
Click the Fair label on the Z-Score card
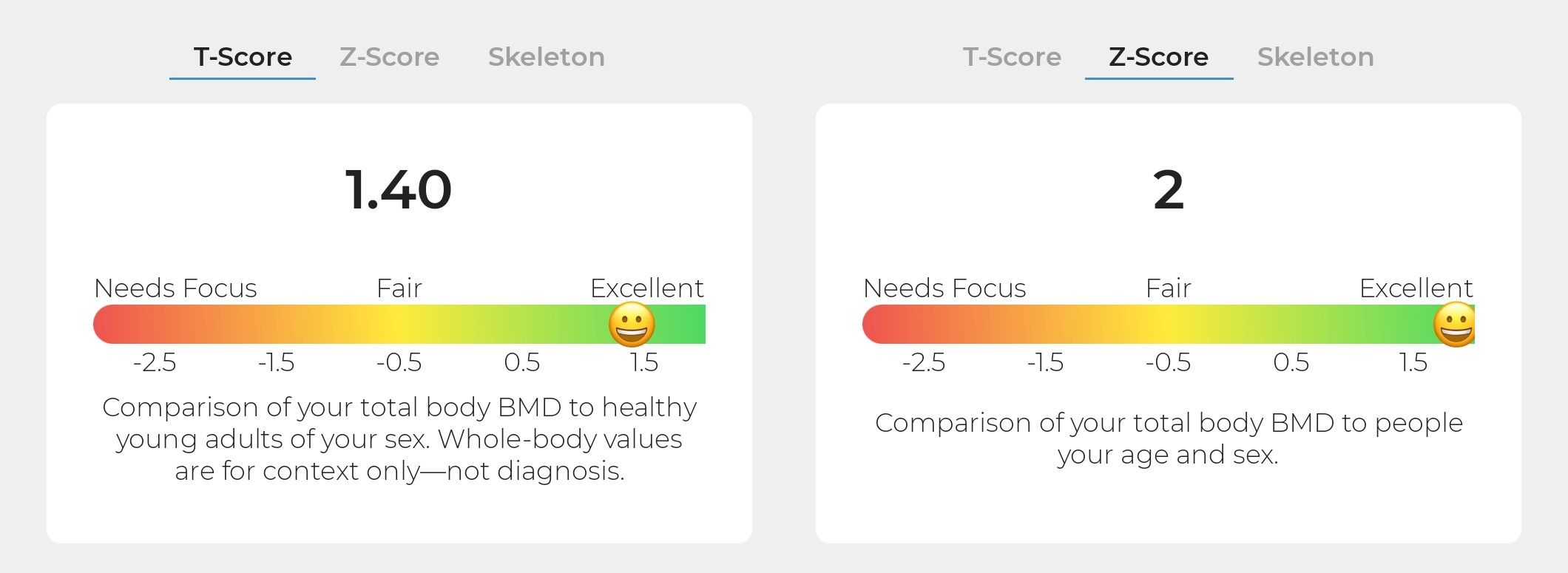pos(1169,288)
